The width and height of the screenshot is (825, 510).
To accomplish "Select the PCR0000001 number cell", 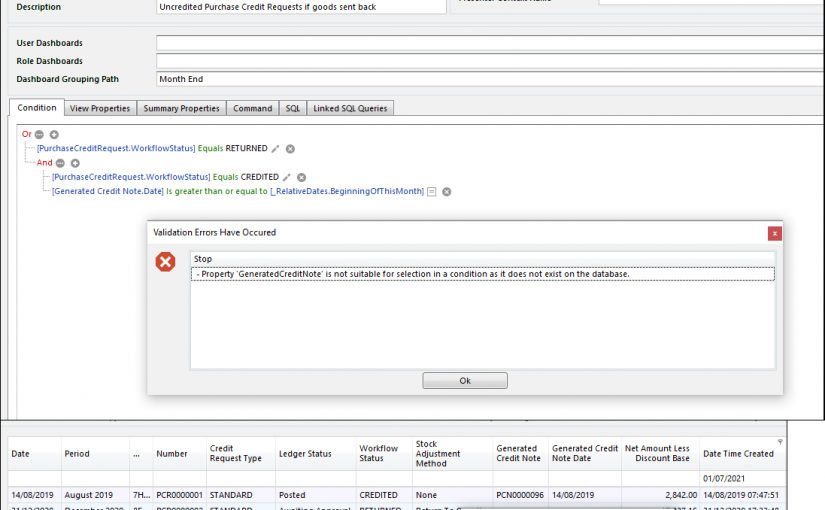I will pyautogui.click(x=179, y=495).
